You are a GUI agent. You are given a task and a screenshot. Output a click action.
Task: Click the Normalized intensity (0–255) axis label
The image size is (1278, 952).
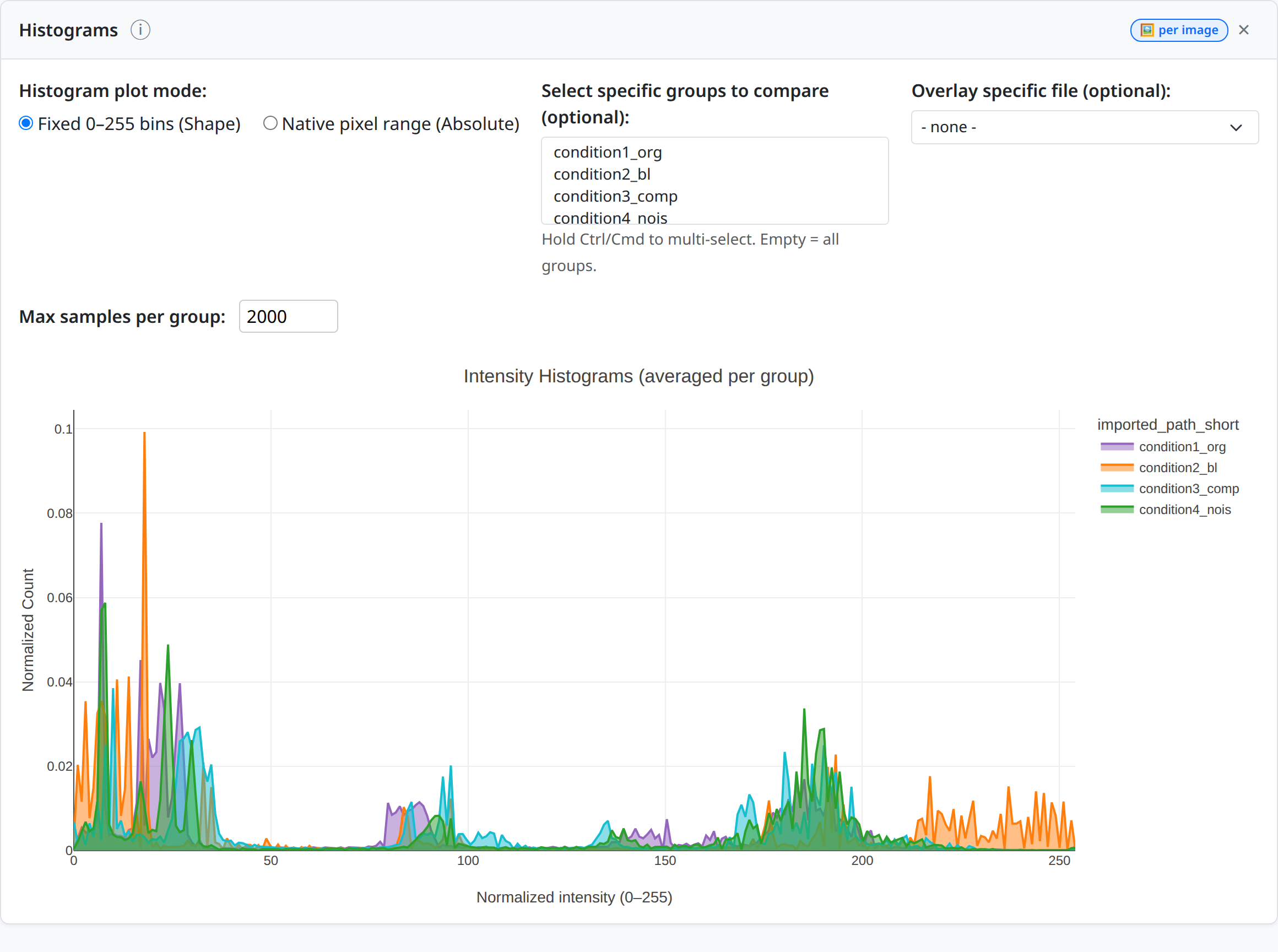coord(574,897)
